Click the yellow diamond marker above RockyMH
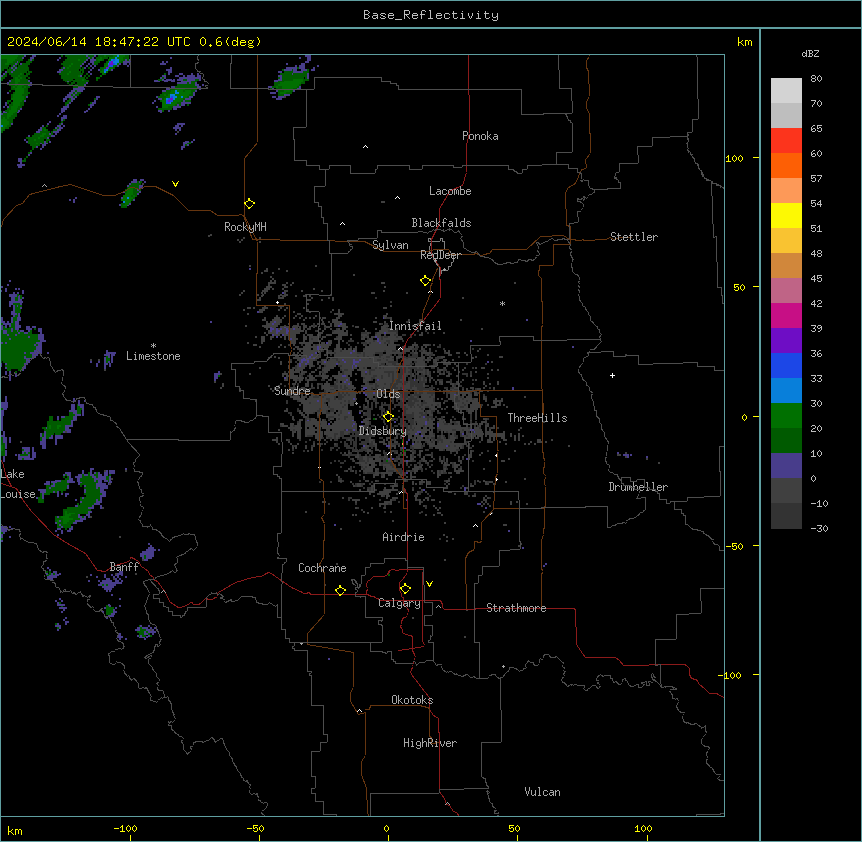Image resolution: width=862 pixels, height=842 pixels. [249, 204]
